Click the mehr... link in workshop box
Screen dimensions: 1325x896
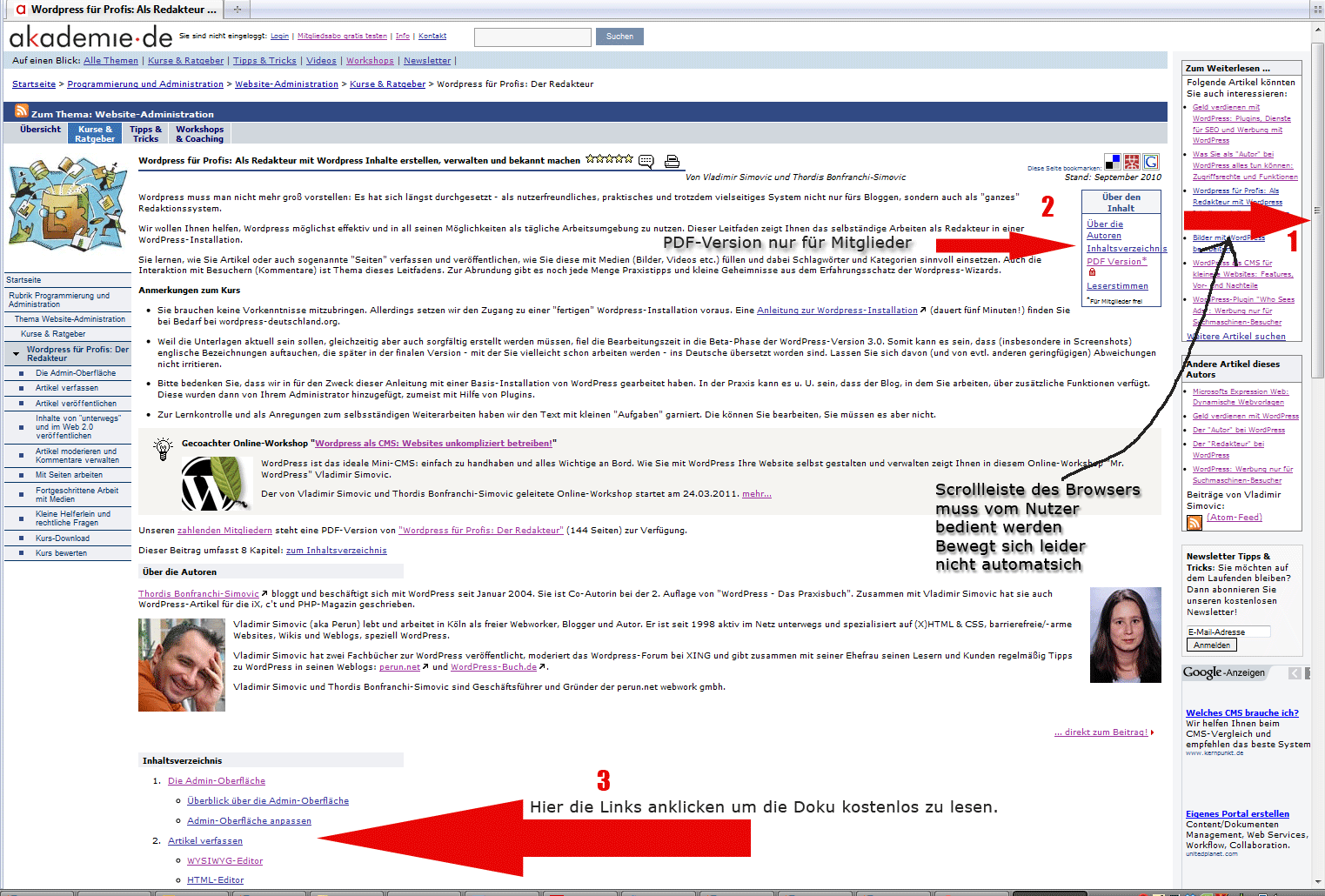(x=757, y=494)
